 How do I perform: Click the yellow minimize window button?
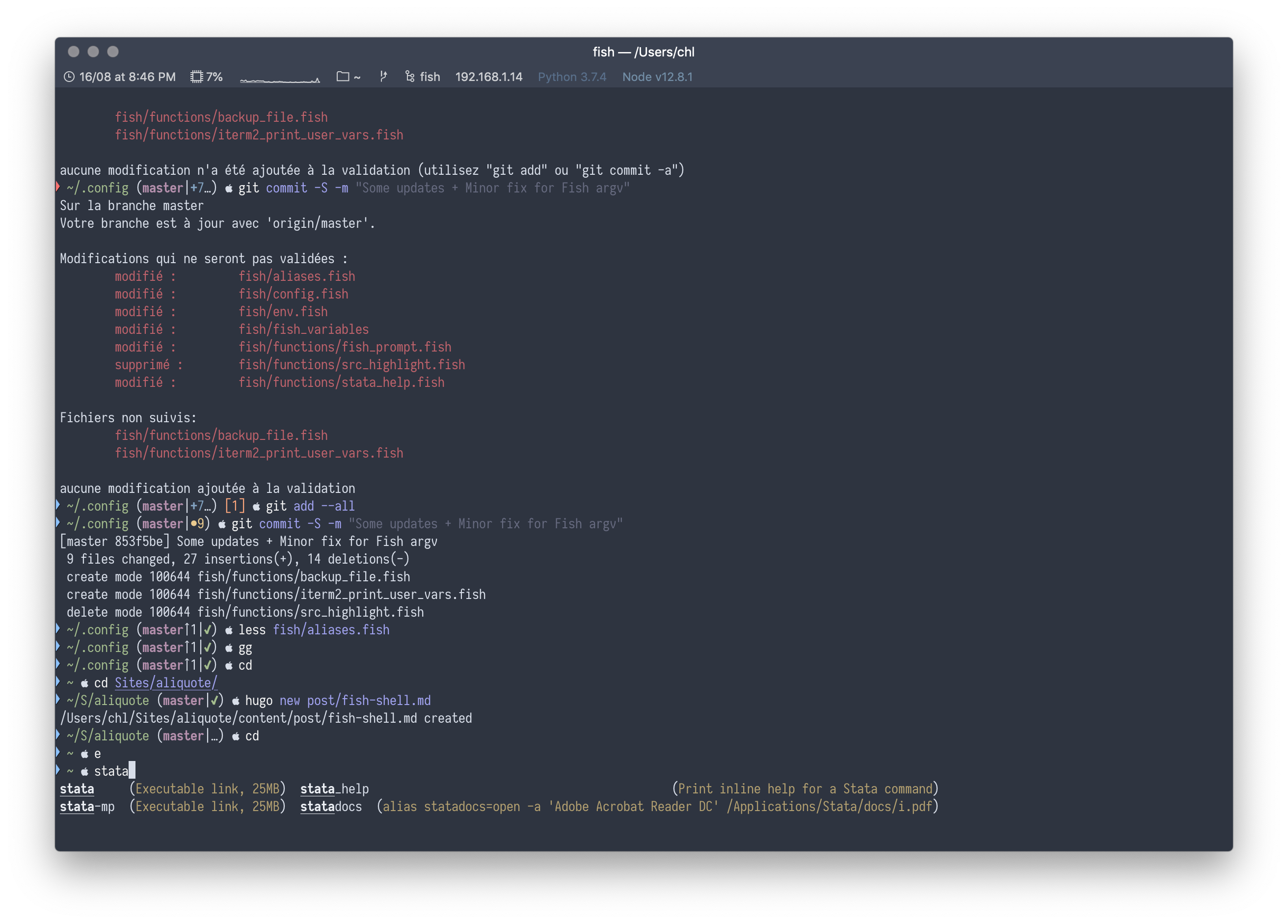click(93, 52)
